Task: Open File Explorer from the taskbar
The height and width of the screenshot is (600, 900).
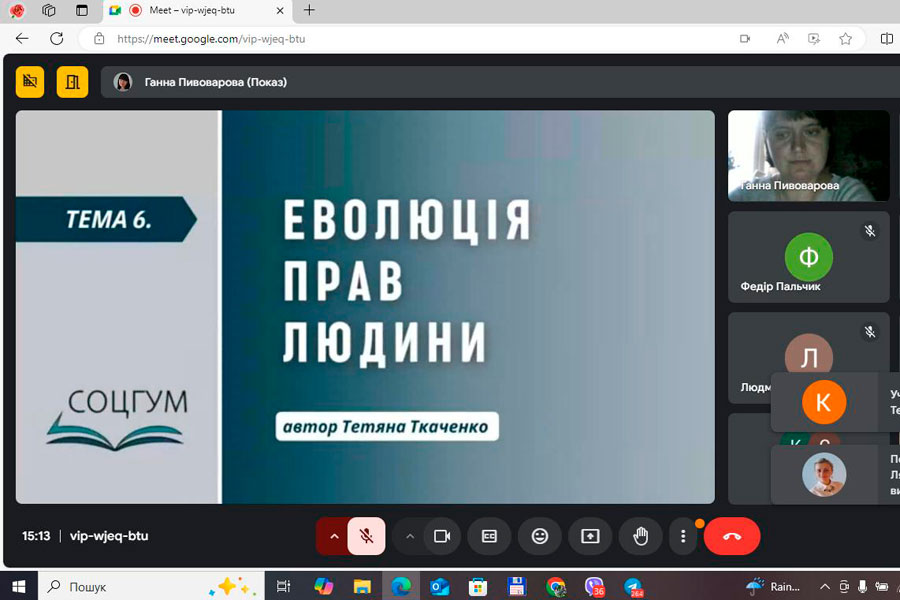Action: 362,586
